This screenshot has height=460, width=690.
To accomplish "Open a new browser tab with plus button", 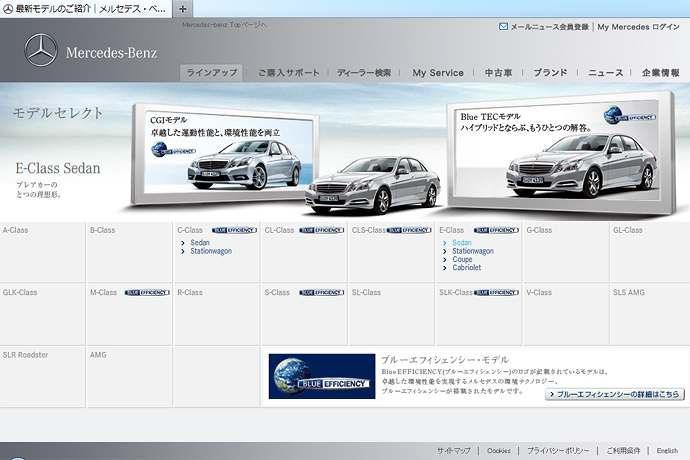I will coord(183,9).
